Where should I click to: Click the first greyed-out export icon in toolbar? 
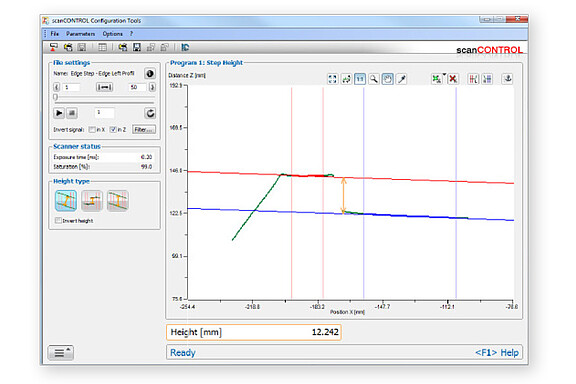(151, 47)
